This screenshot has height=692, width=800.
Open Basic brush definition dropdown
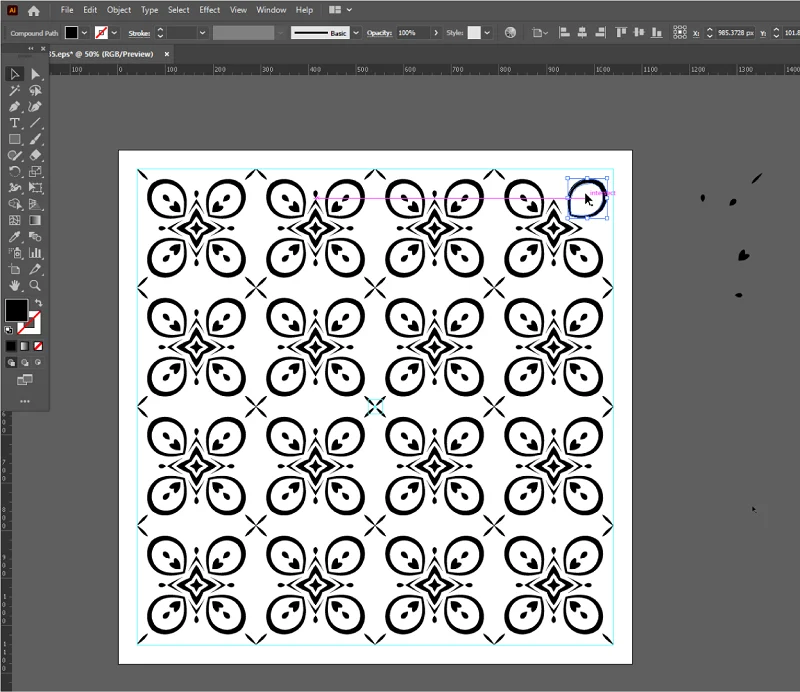pyautogui.click(x=356, y=33)
